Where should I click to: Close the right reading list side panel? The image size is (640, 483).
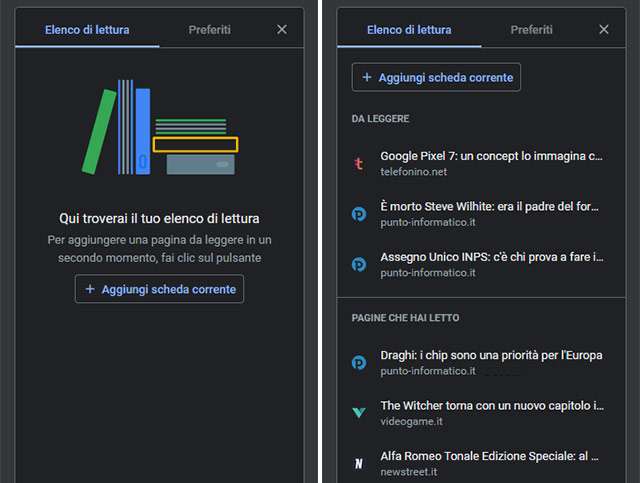pos(604,29)
